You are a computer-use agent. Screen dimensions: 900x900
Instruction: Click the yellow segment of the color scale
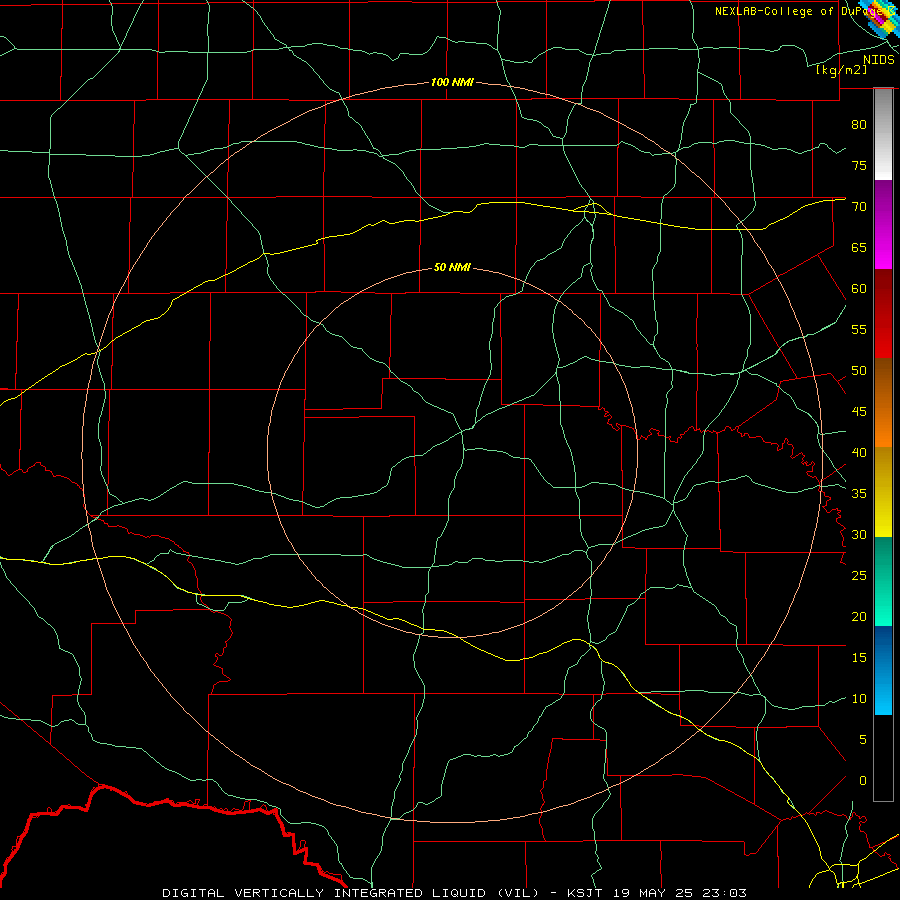883,492
